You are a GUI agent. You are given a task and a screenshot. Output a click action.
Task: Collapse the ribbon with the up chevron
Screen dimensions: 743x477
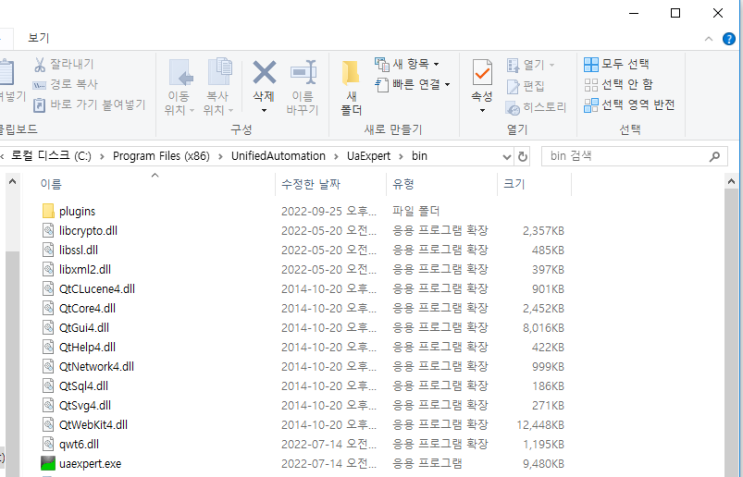click(x=708, y=39)
